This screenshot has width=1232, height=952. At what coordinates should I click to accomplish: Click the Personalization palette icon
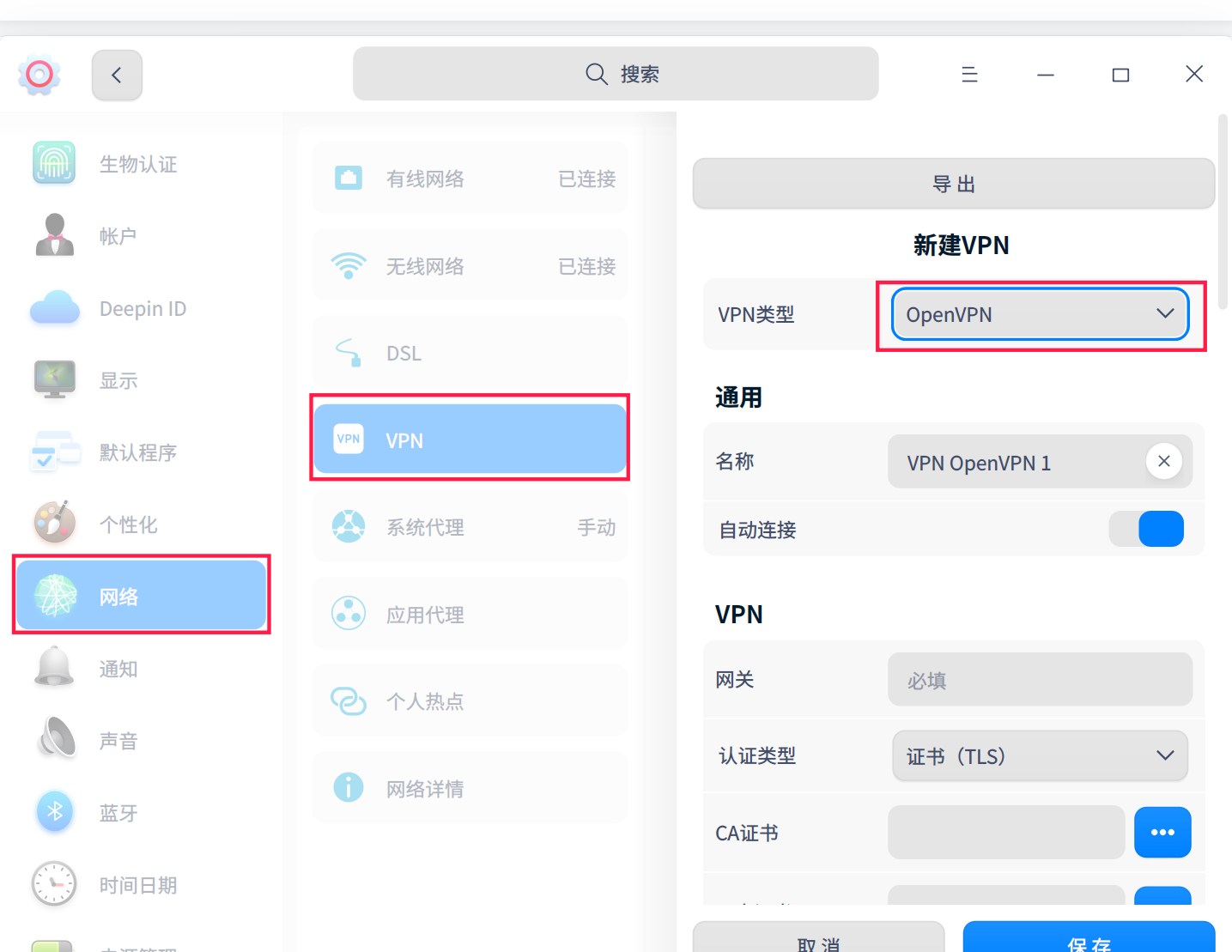(54, 522)
